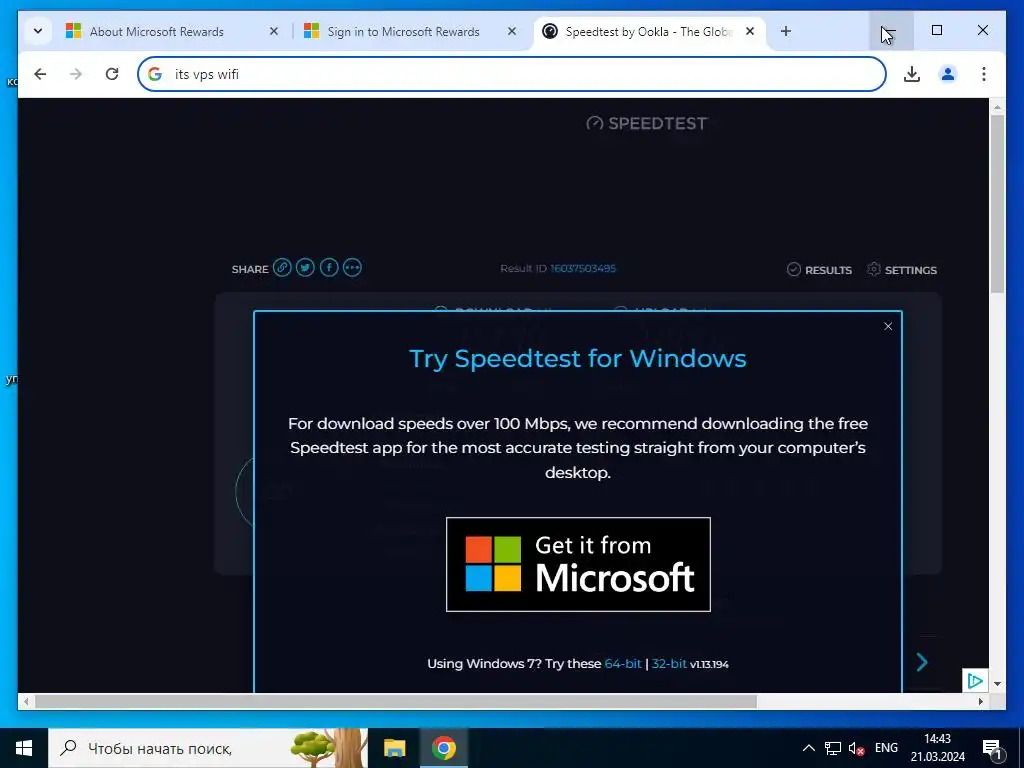This screenshot has height=768, width=1024.
Task: Click the scroll right arrow
Action: click(981, 701)
